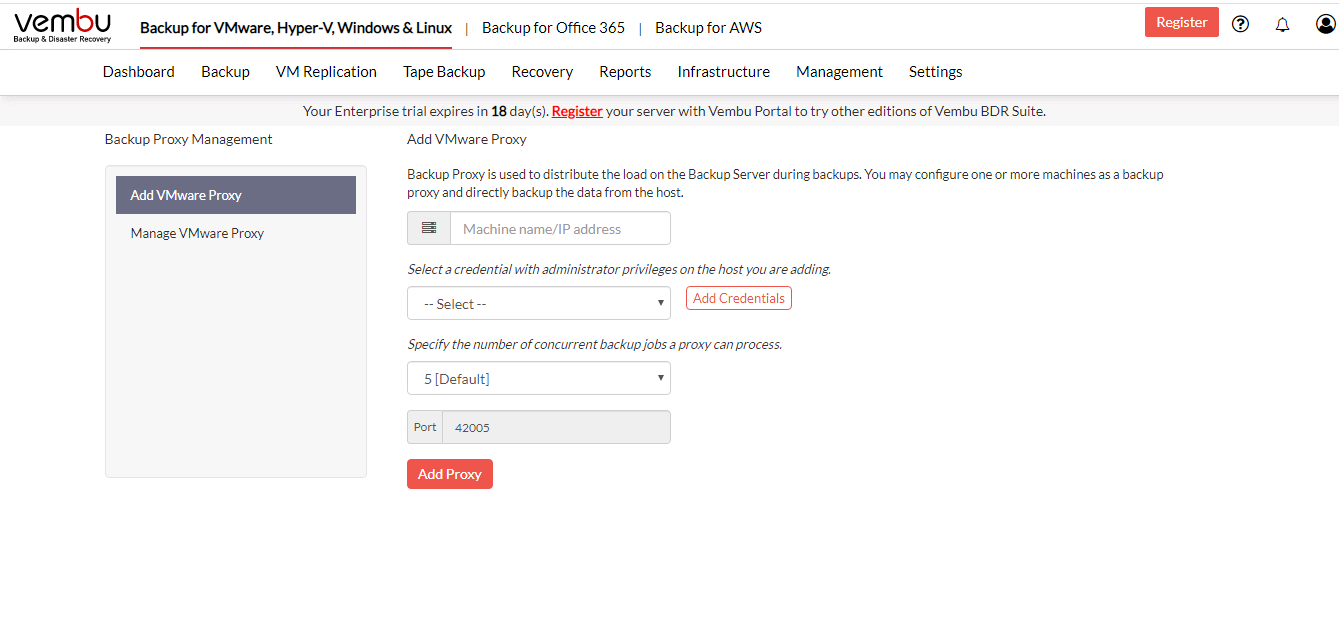Switch to Backup for VMware, Hyper-V, Windows & Linux tab
1339x627 pixels.
(296, 28)
